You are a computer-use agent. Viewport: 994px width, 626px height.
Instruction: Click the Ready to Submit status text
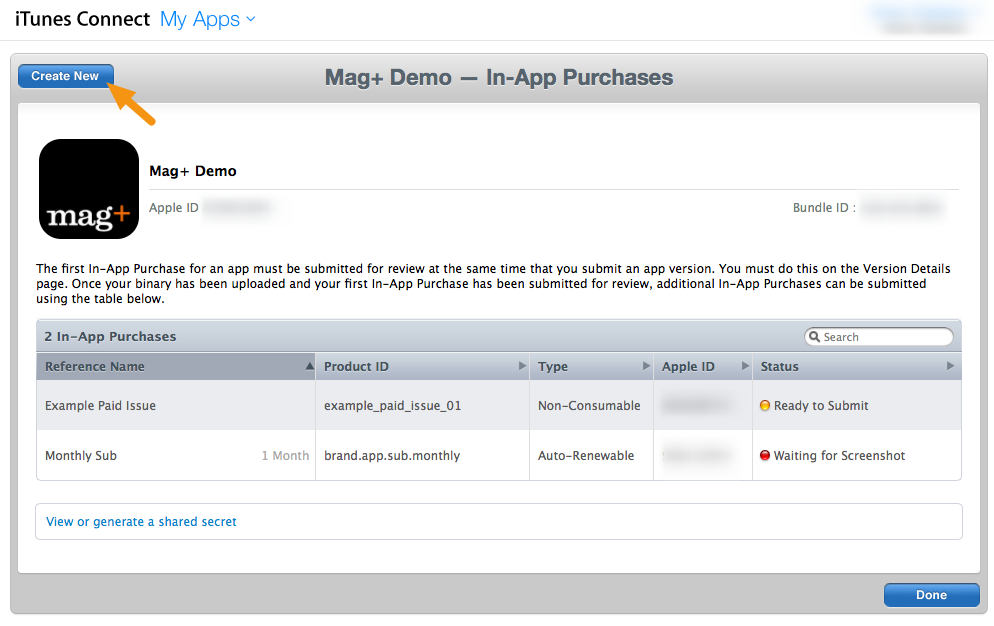tap(821, 406)
